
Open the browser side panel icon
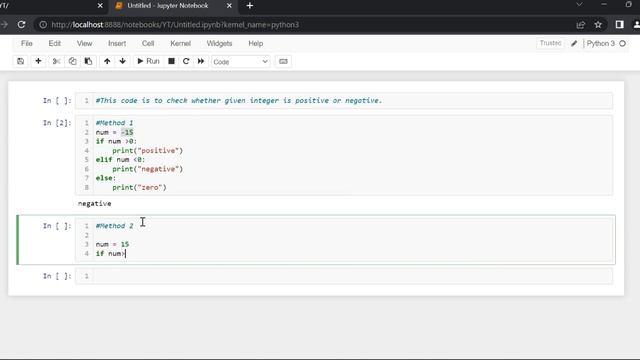tap(620, 25)
